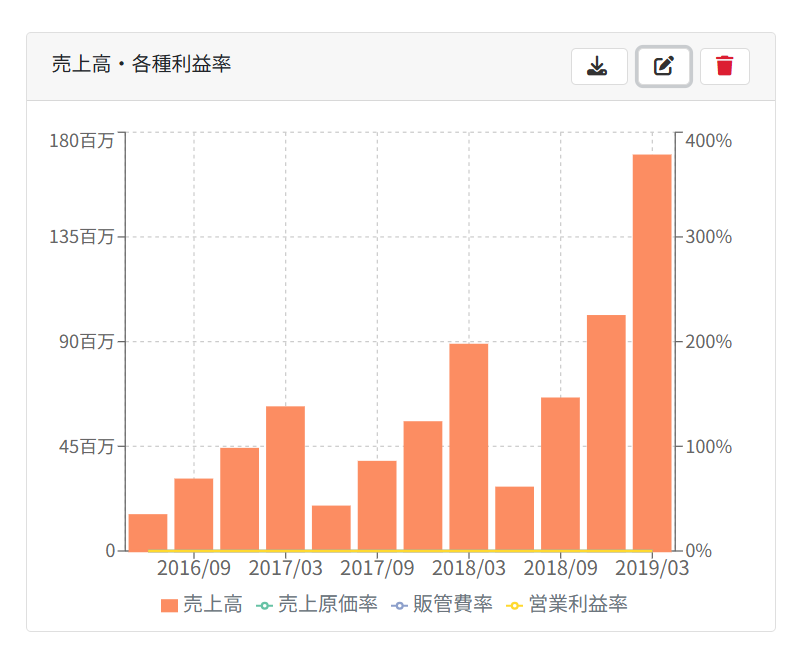Click the 売上高・各種利益率 chart title
Image resolution: width=797 pixels, height=661 pixels.
tap(141, 64)
